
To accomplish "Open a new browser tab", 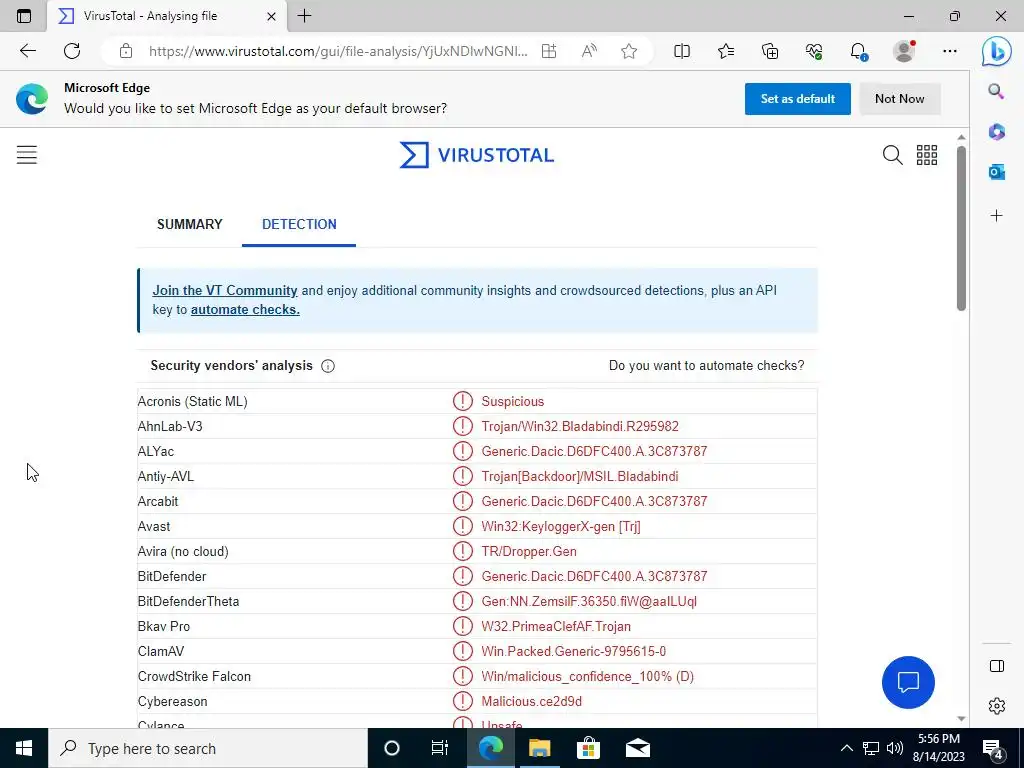I will pos(304,16).
